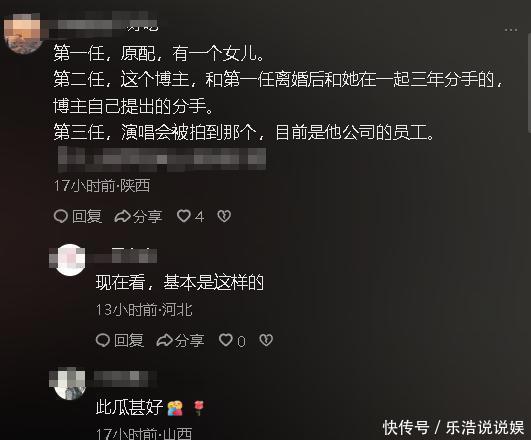Click reply bubble icon on 河北 comment
Viewport: 531px width, 440px height.
click(x=103, y=340)
